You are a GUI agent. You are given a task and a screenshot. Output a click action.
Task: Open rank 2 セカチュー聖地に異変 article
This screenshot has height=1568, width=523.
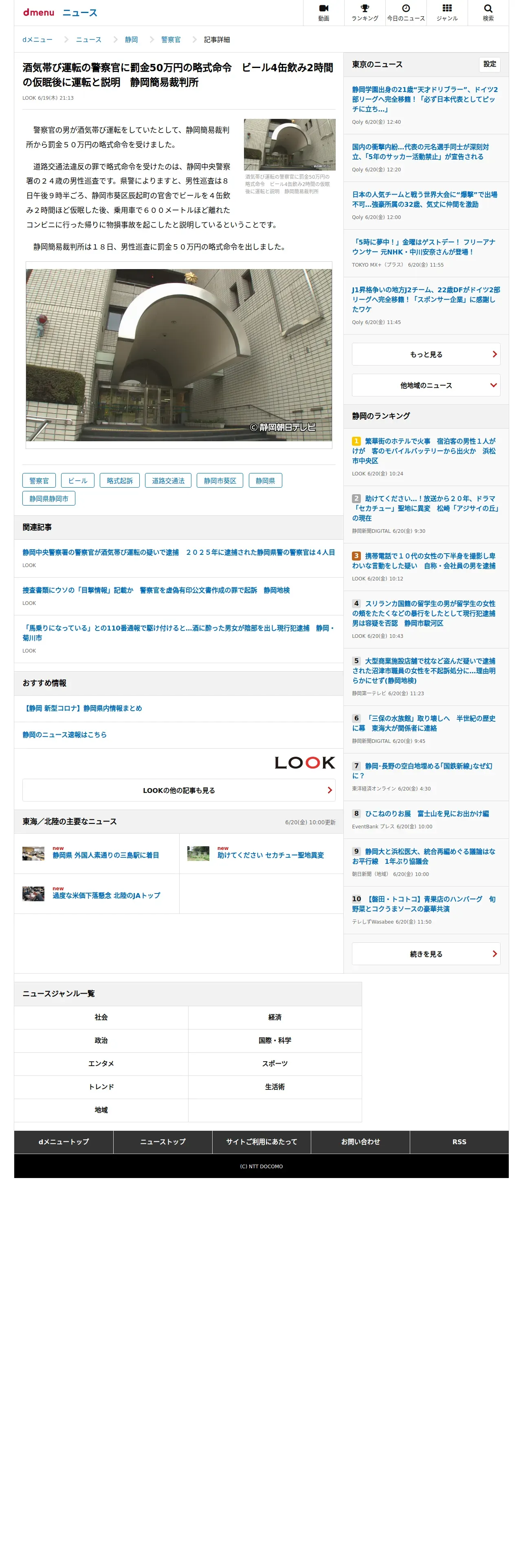coord(426,508)
